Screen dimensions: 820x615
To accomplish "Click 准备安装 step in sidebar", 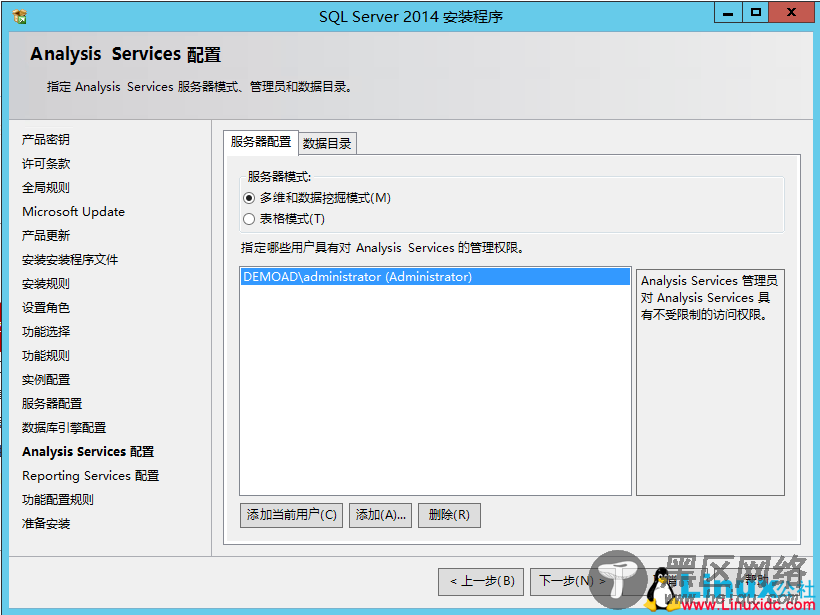I will (45, 524).
